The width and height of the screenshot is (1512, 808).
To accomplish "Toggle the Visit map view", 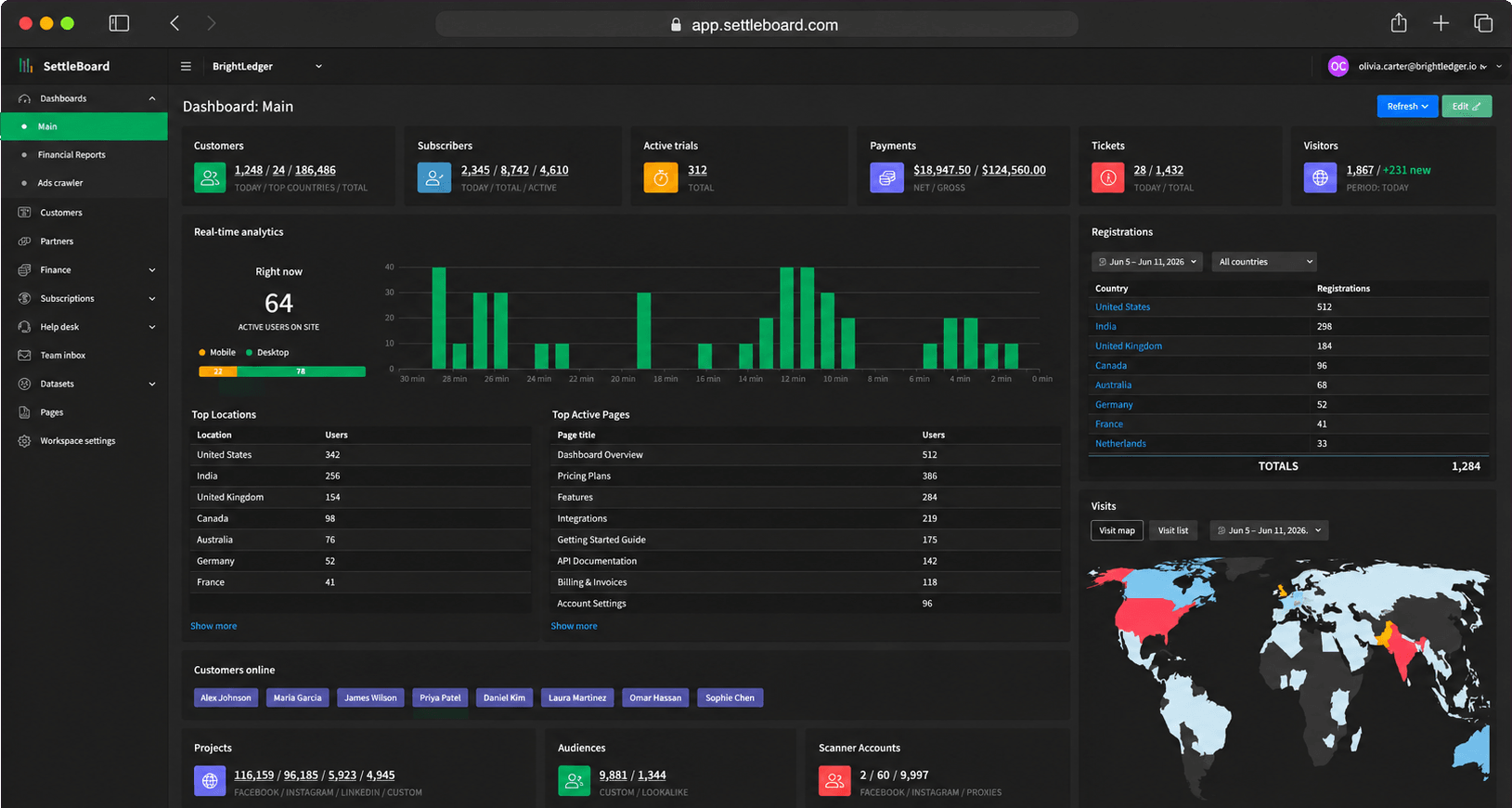I will point(1117,530).
